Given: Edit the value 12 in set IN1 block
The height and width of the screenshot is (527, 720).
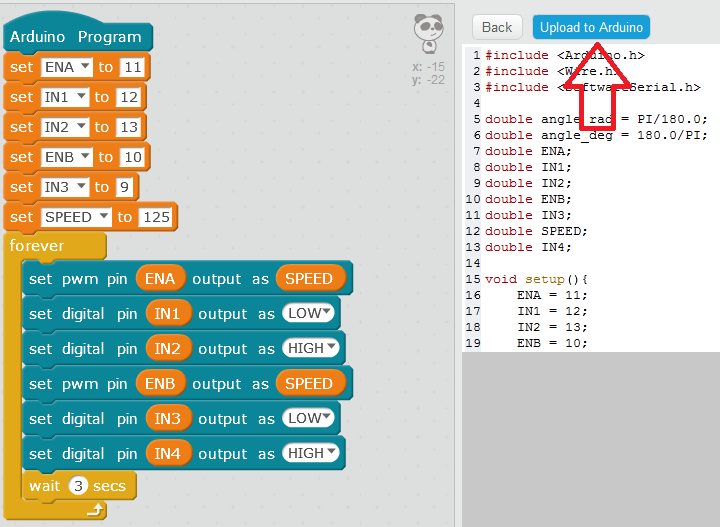Looking at the screenshot, I should 129,97.
